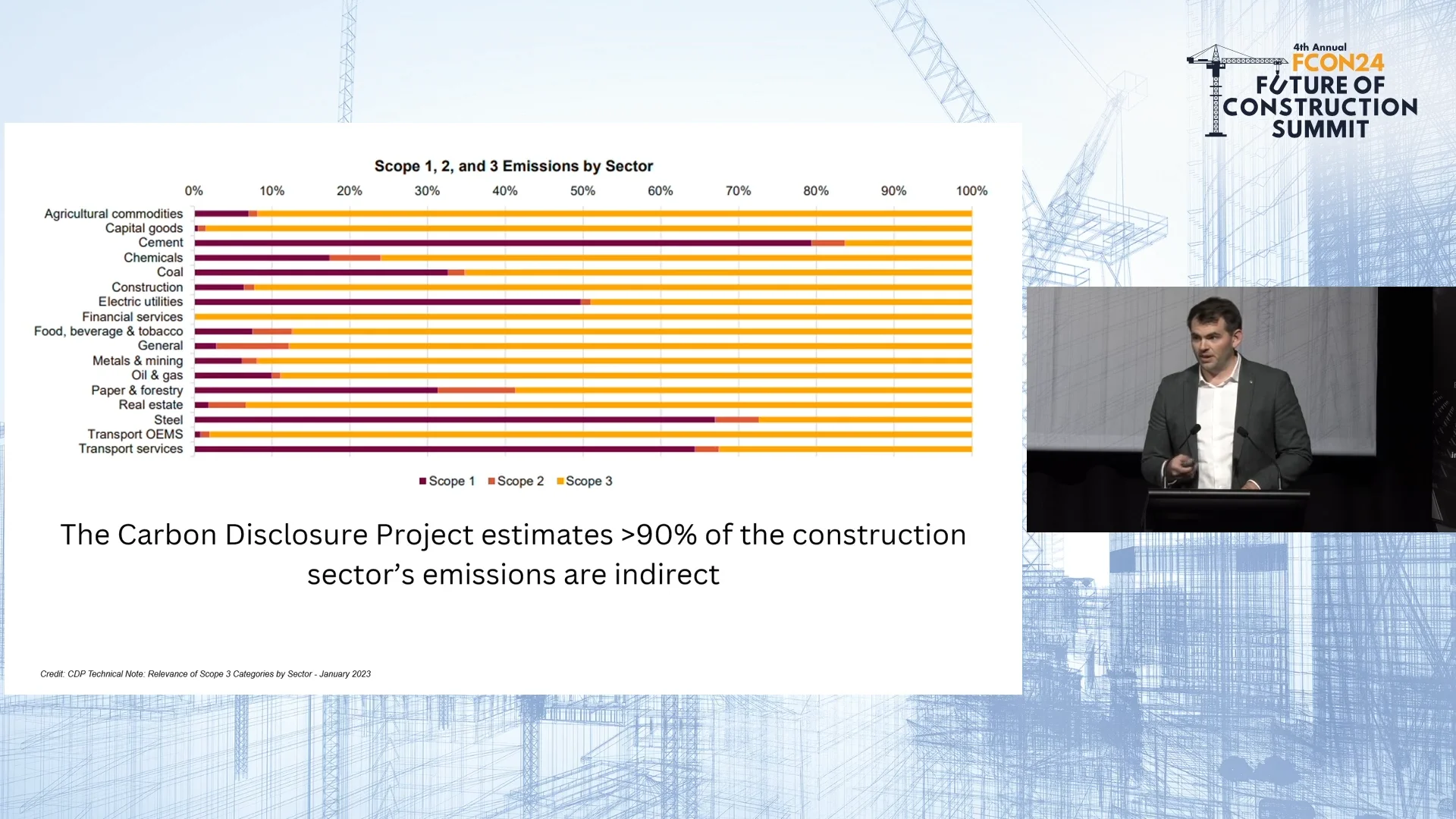Viewport: 1456px width, 819px height.
Task: Click the Steel bar's Scope 1 segment
Action: [x=455, y=419]
